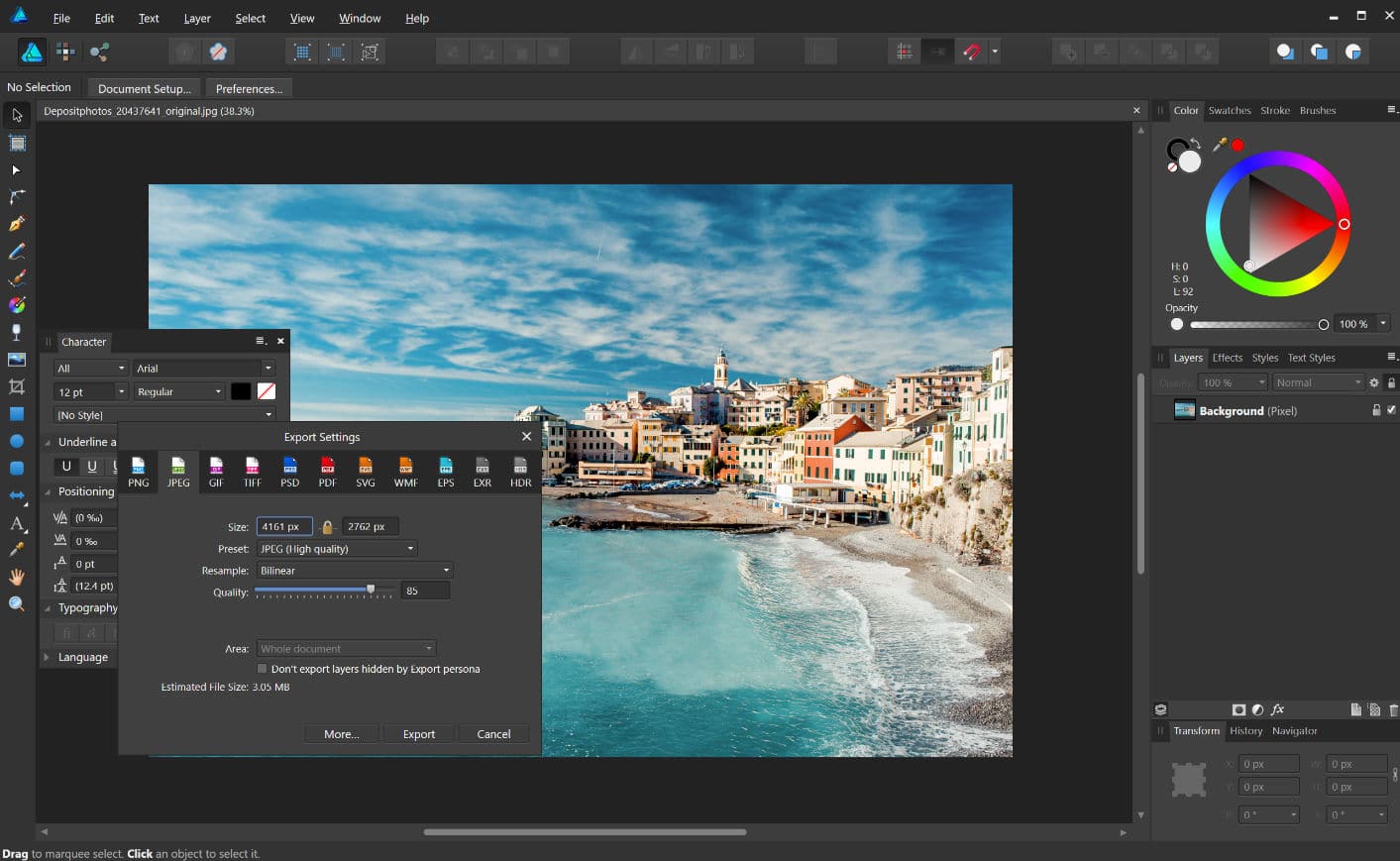Select the Ellipse tool
Screen dimensions: 1400x861
(x=17, y=440)
